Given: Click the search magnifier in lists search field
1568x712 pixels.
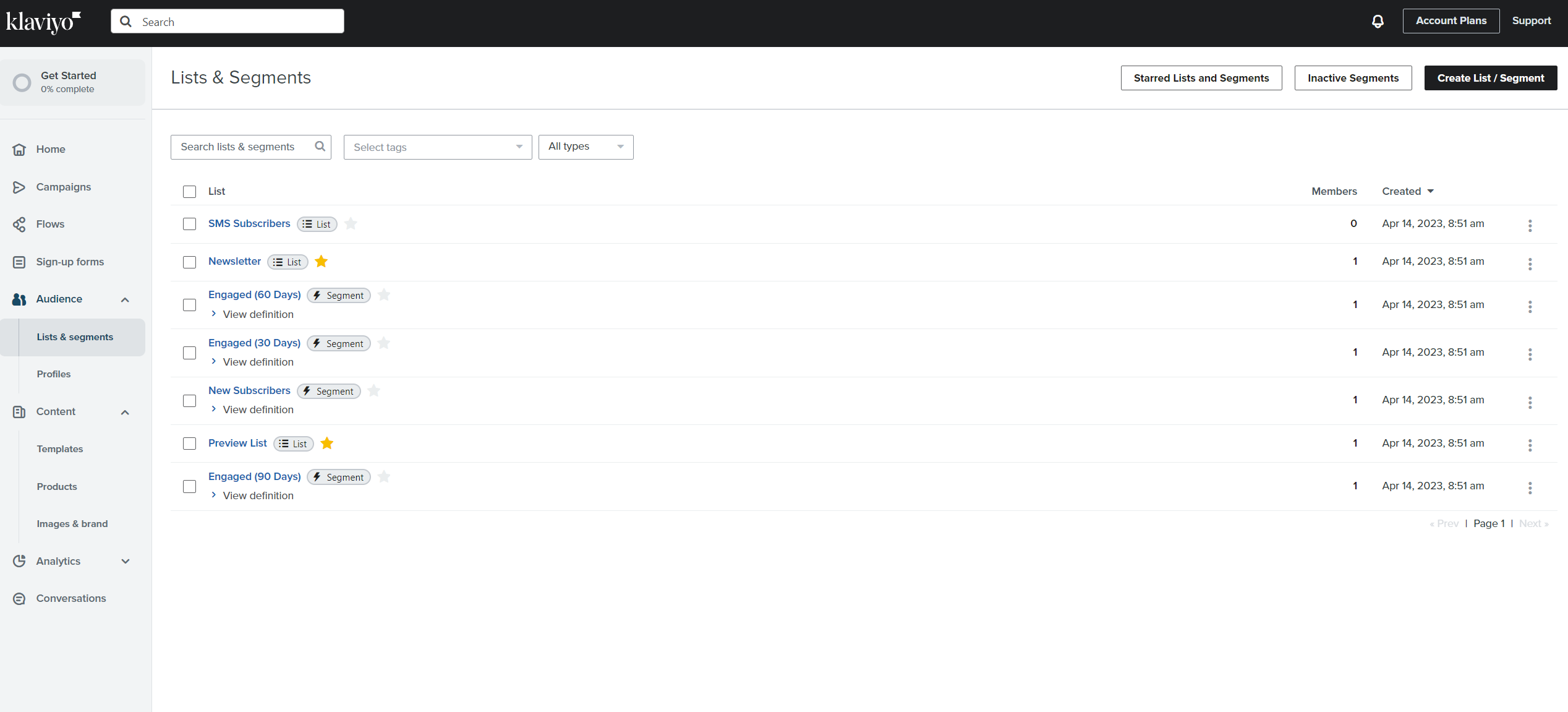Looking at the screenshot, I should (320, 146).
